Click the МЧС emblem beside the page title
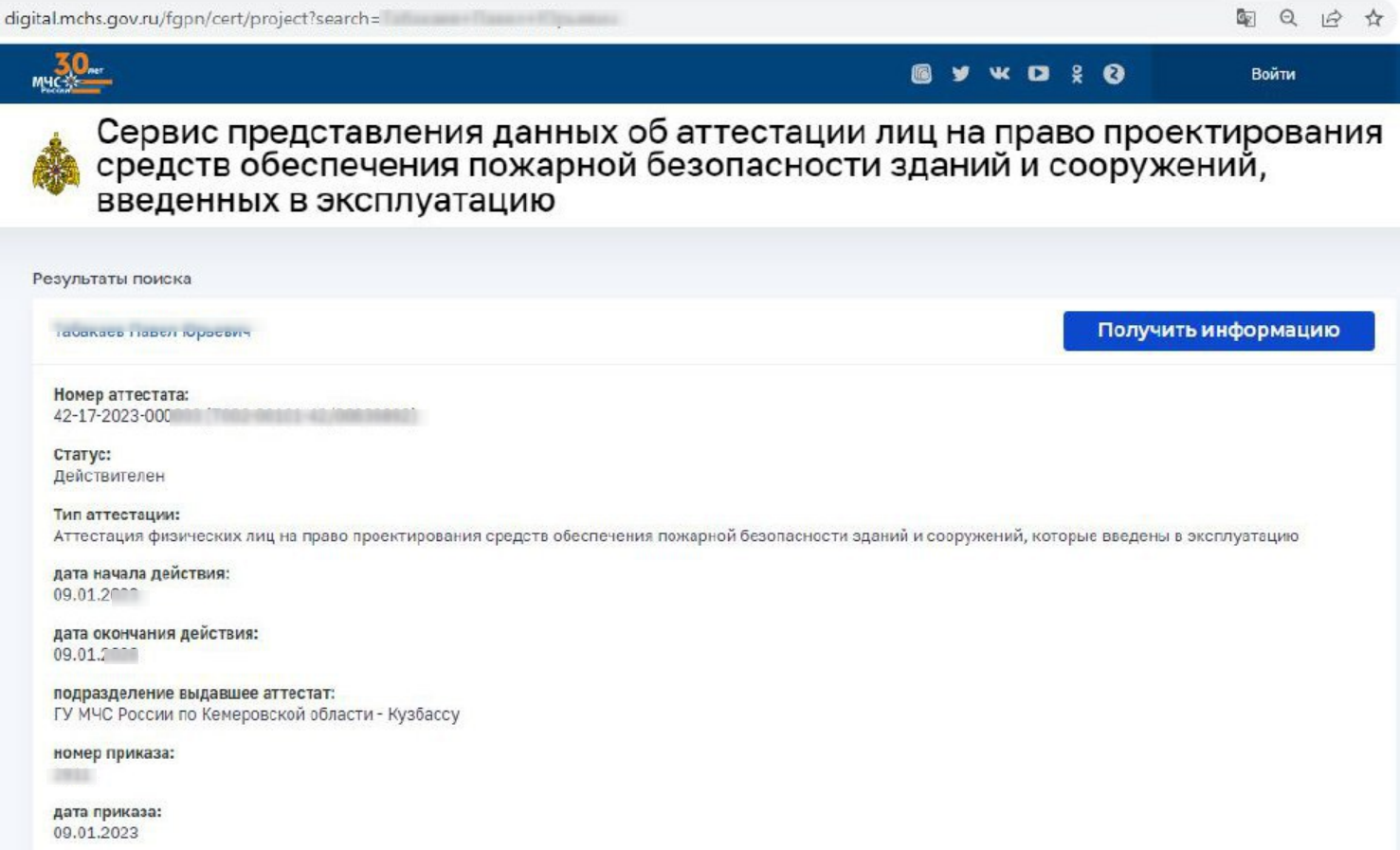This screenshot has height=850, width=1400. point(56,164)
